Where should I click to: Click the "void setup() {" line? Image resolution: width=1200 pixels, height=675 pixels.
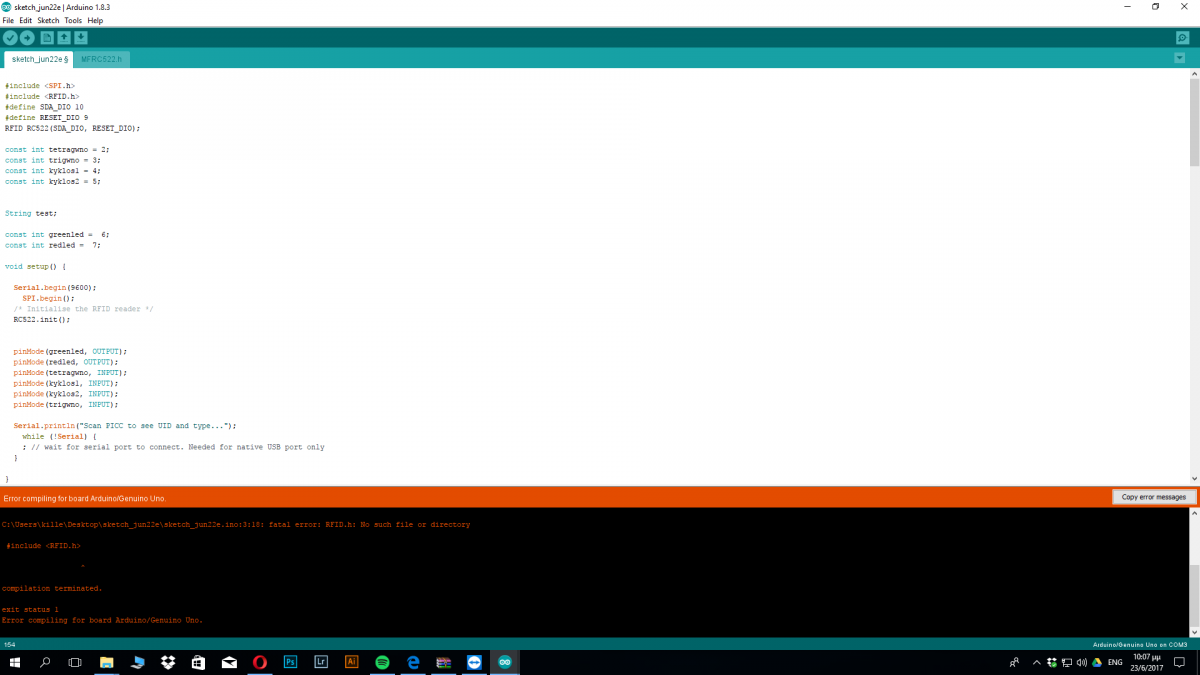[35, 266]
